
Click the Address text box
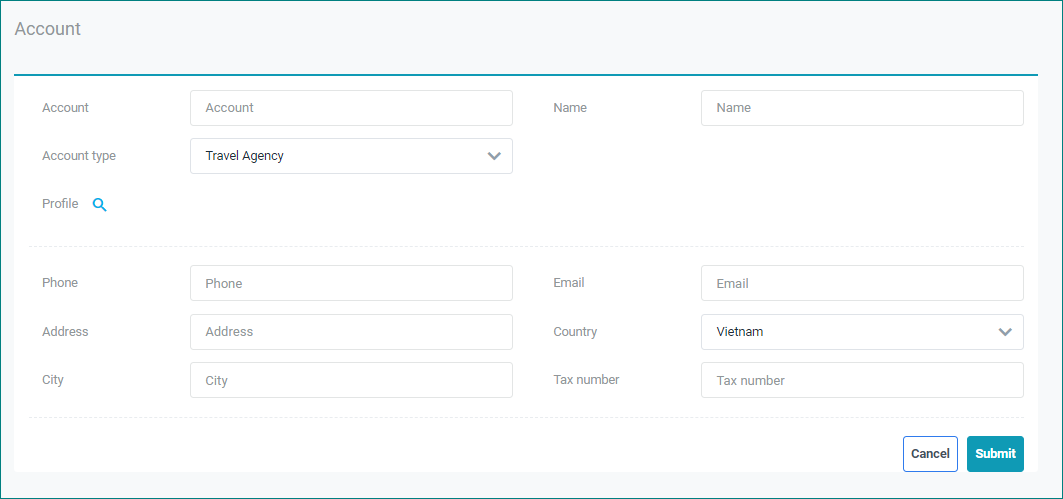click(351, 332)
